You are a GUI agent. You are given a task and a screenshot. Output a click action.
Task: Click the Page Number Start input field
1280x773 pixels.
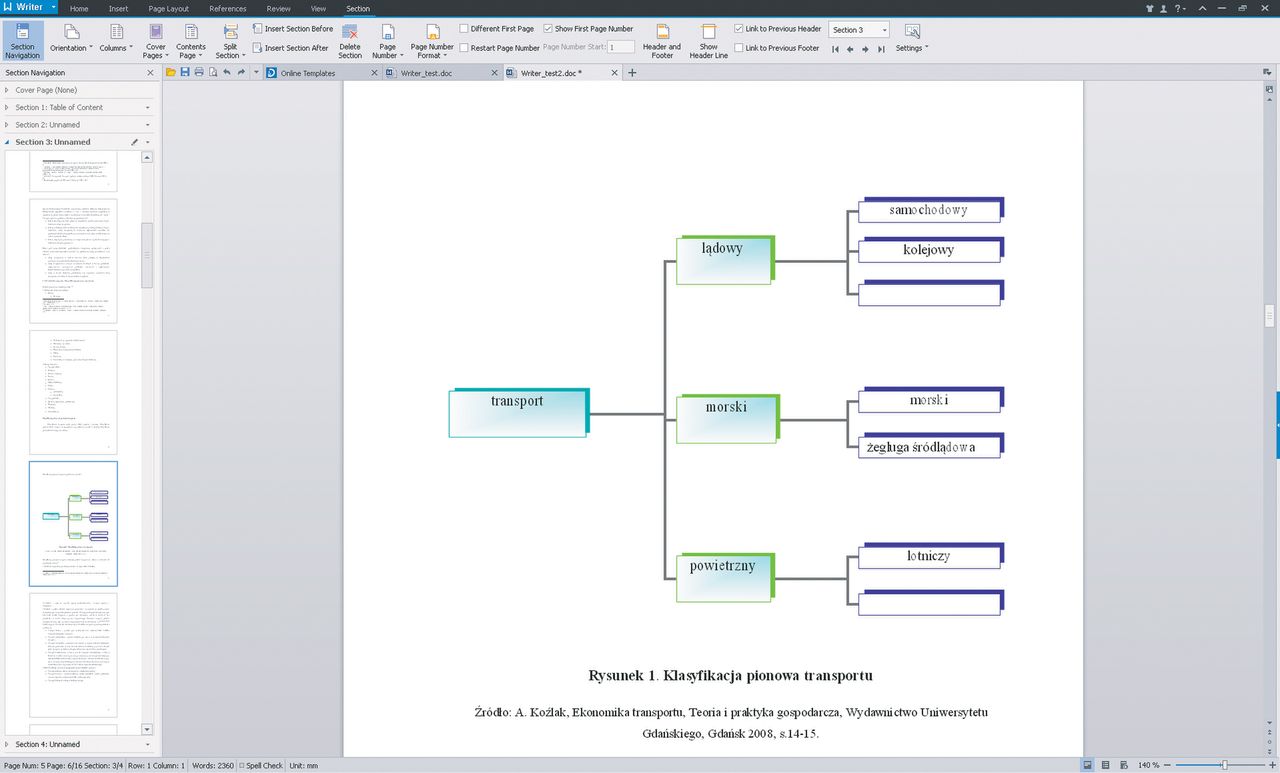coord(621,47)
